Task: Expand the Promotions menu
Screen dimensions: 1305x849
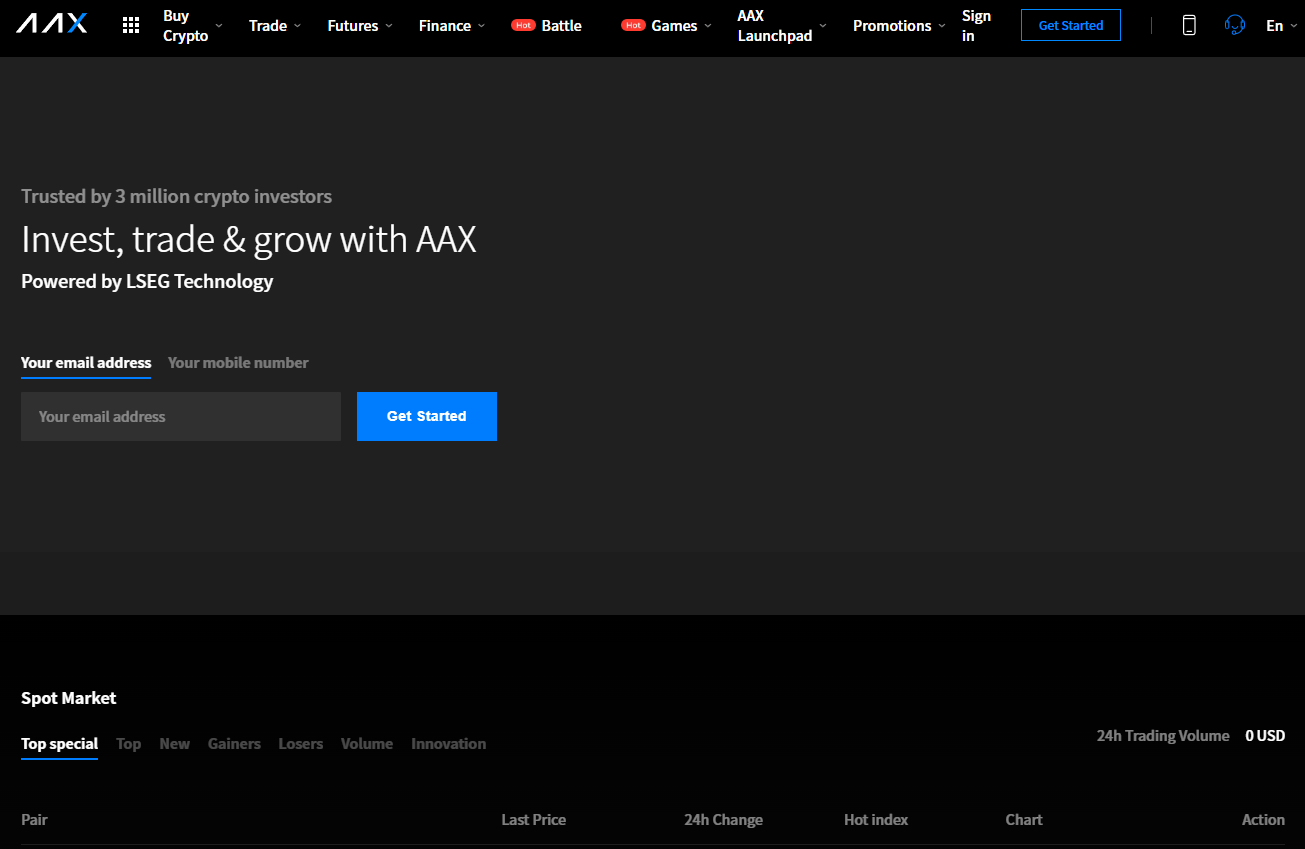Action: click(x=899, y=26)
